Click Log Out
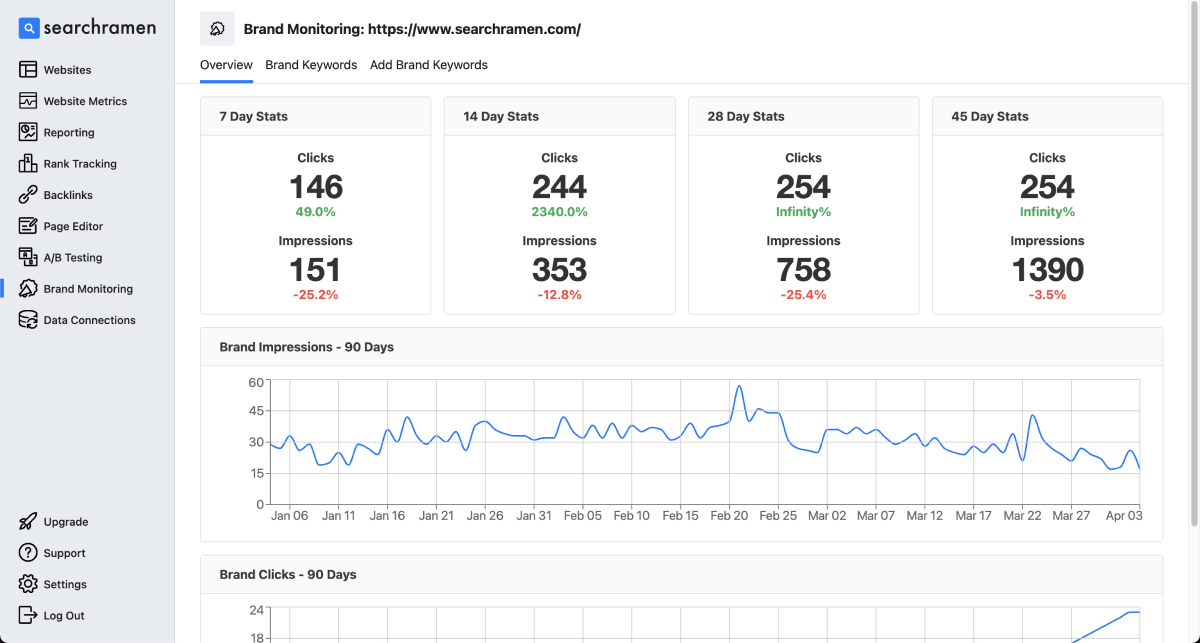The height and width of the screenshot is (643, 1200). 64,615
